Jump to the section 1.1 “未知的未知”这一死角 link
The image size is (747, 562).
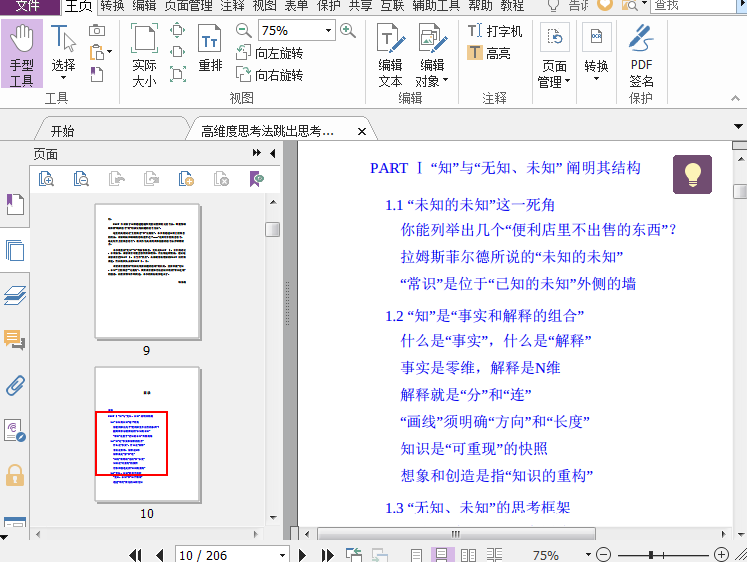click(470, 205)
